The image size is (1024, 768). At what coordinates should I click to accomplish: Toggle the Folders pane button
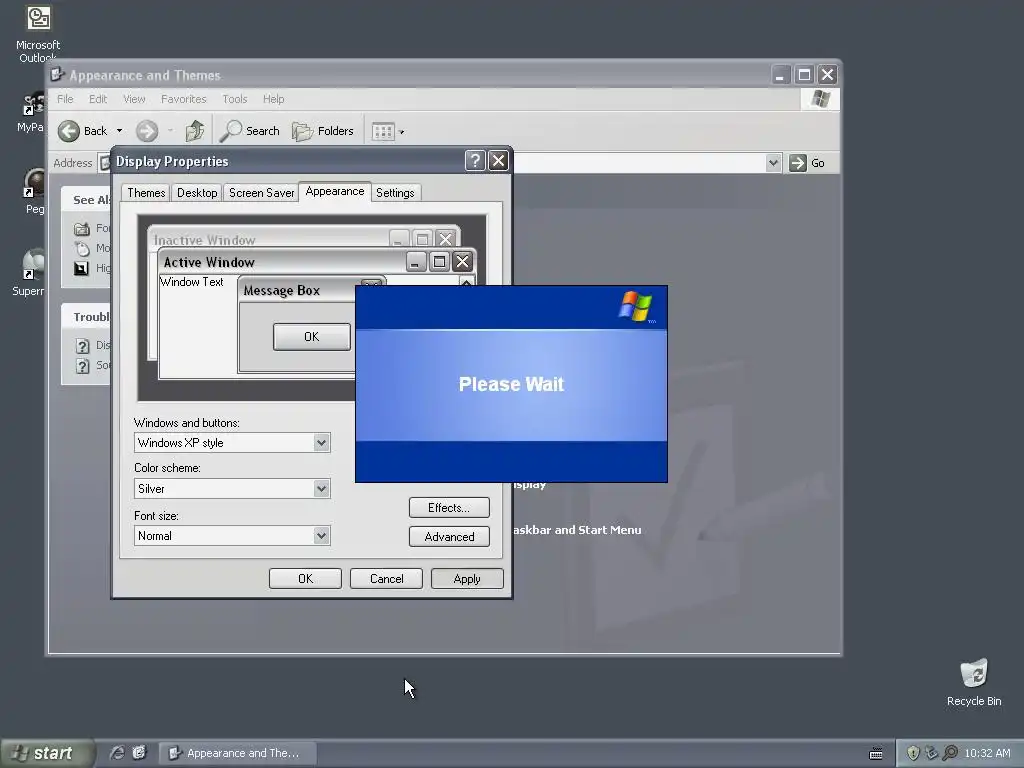coord(323,131)
